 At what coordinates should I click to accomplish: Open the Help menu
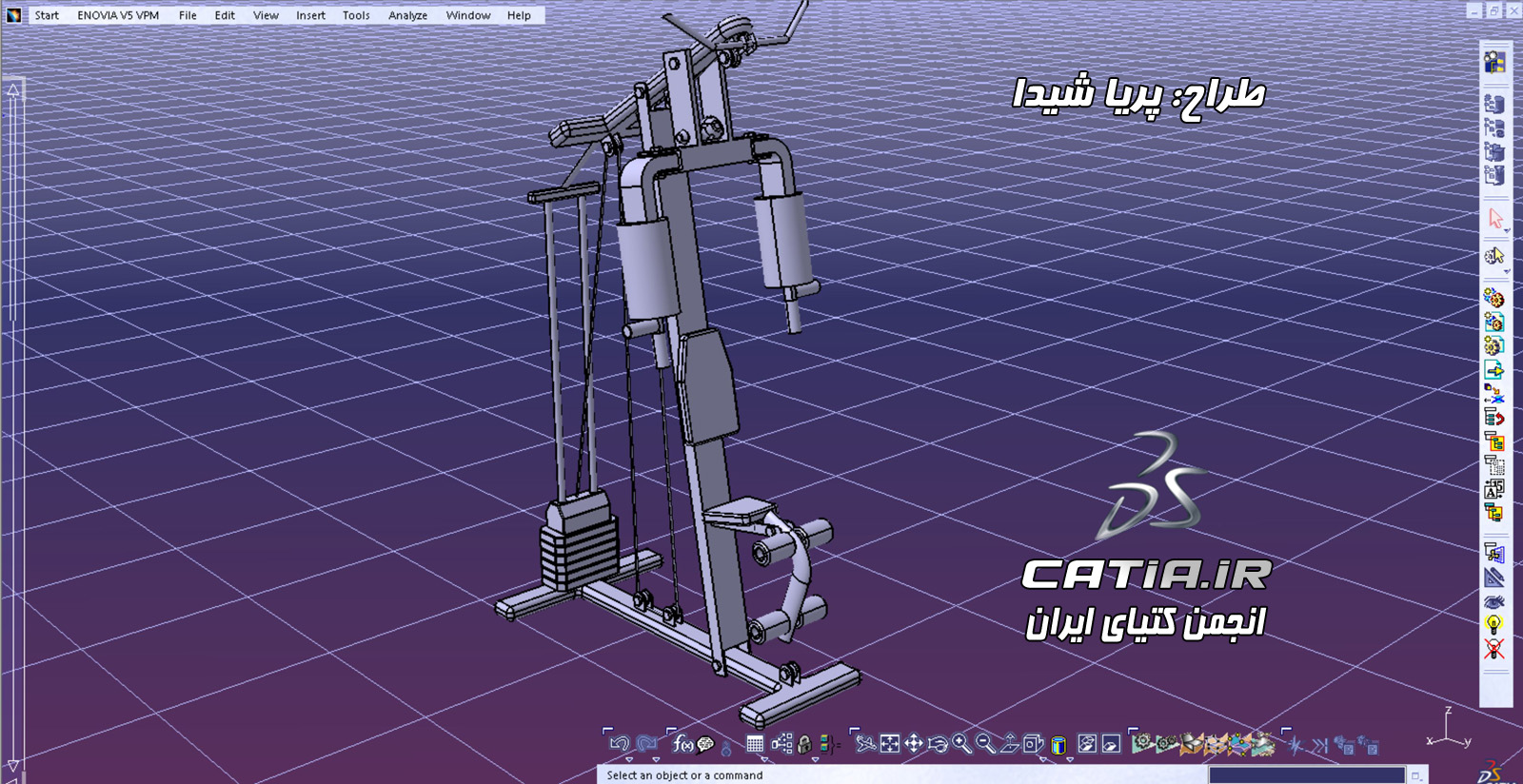[519, 15]
